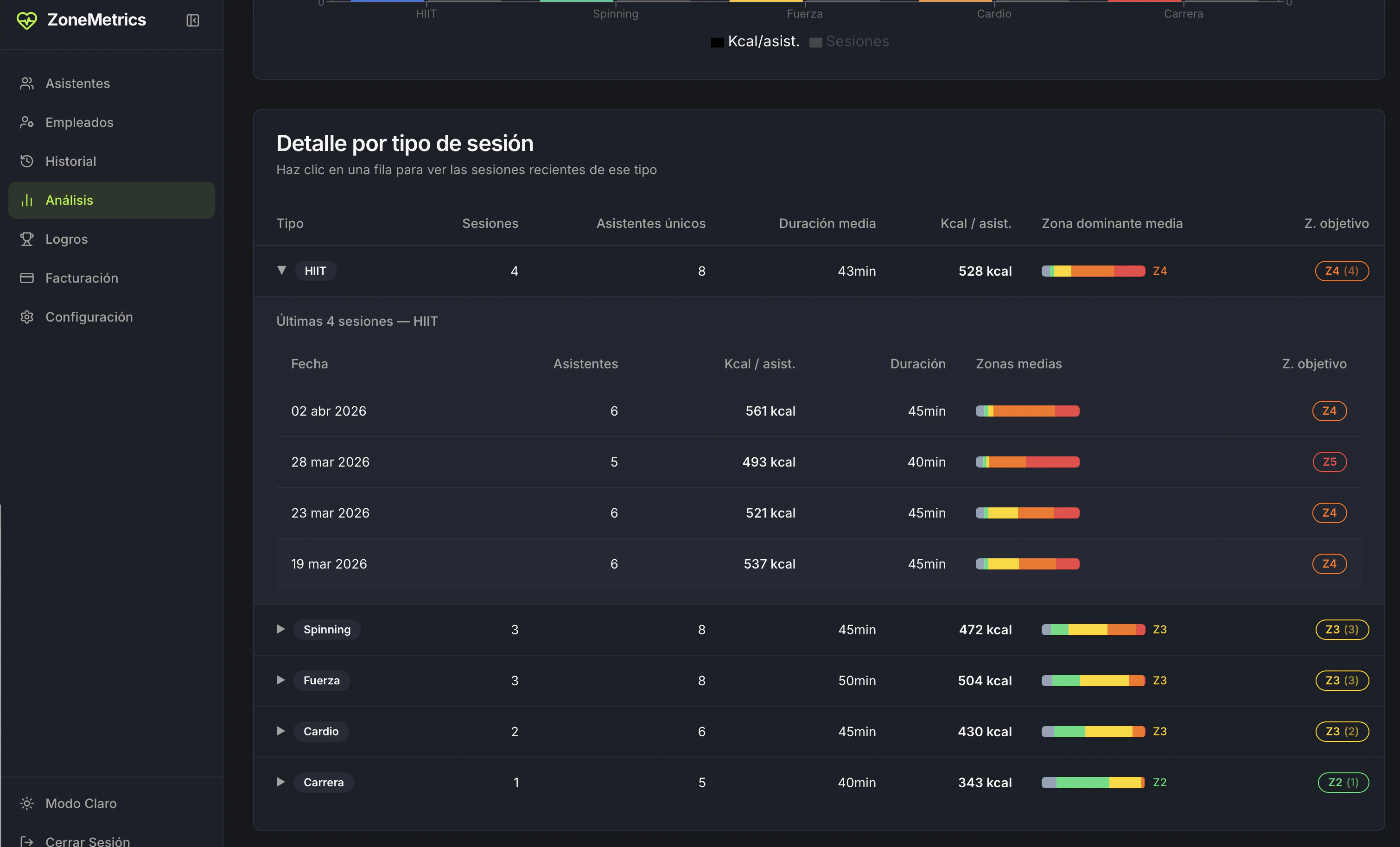Click the Fuerza dominant zone color bar
This screenshot has height=847, width=1400.
[1093, 681]
